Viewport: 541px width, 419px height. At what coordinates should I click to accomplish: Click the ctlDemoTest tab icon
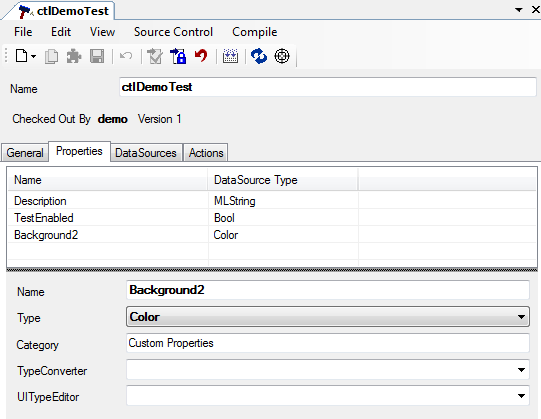point(26,11)
